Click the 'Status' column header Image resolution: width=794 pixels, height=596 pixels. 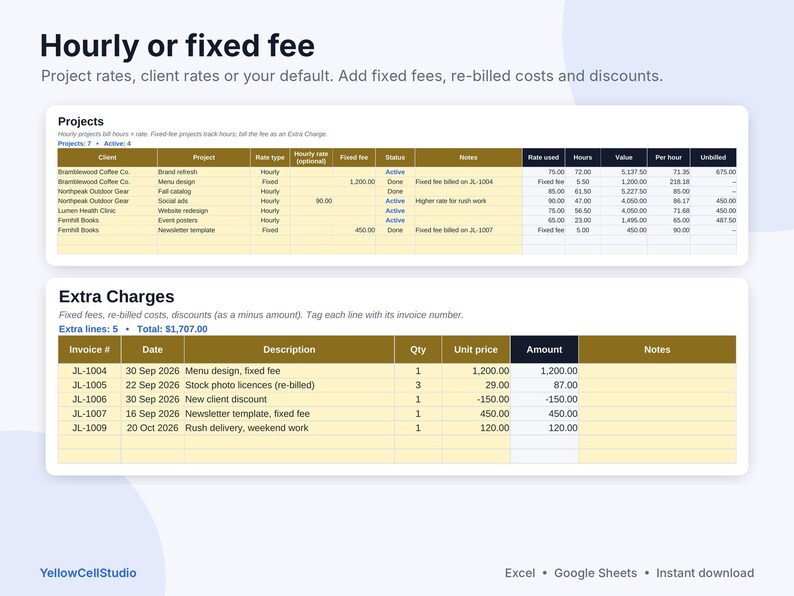click(395, 157)
